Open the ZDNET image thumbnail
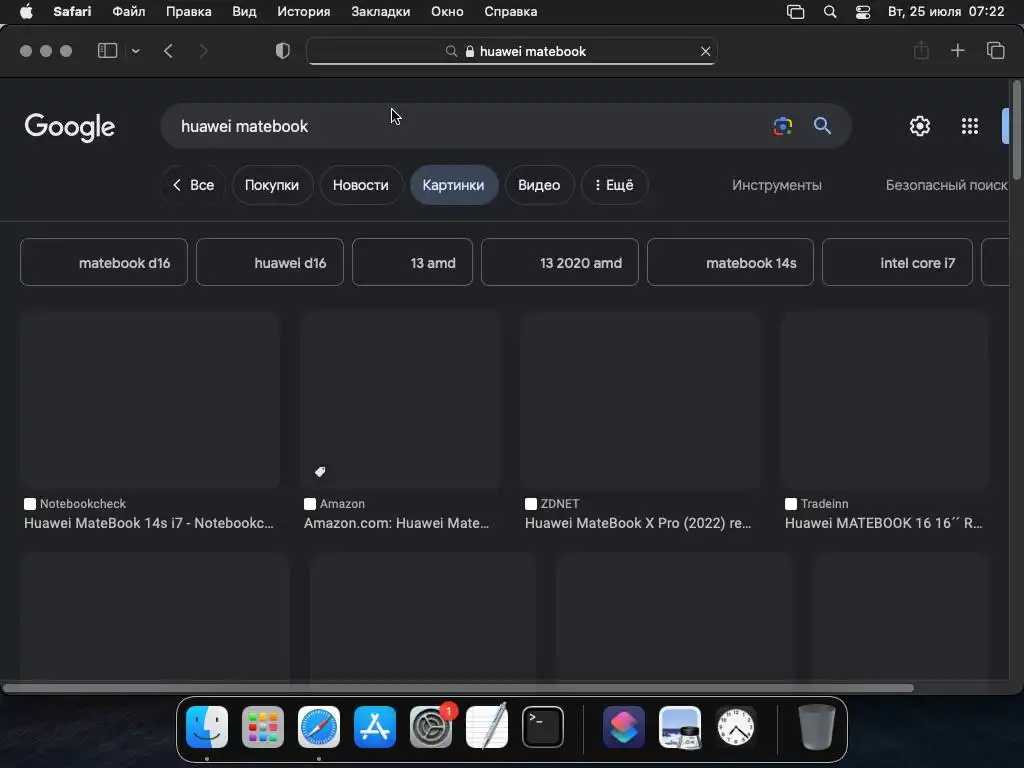 641,400
